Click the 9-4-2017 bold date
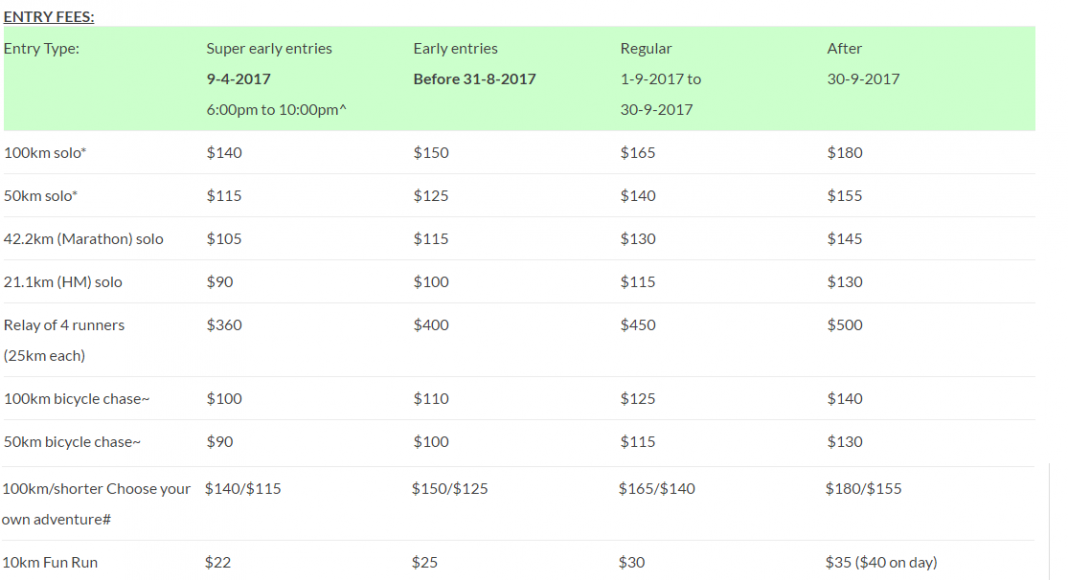This screenshot has height=580, width=1068. (x=238, y=79)
